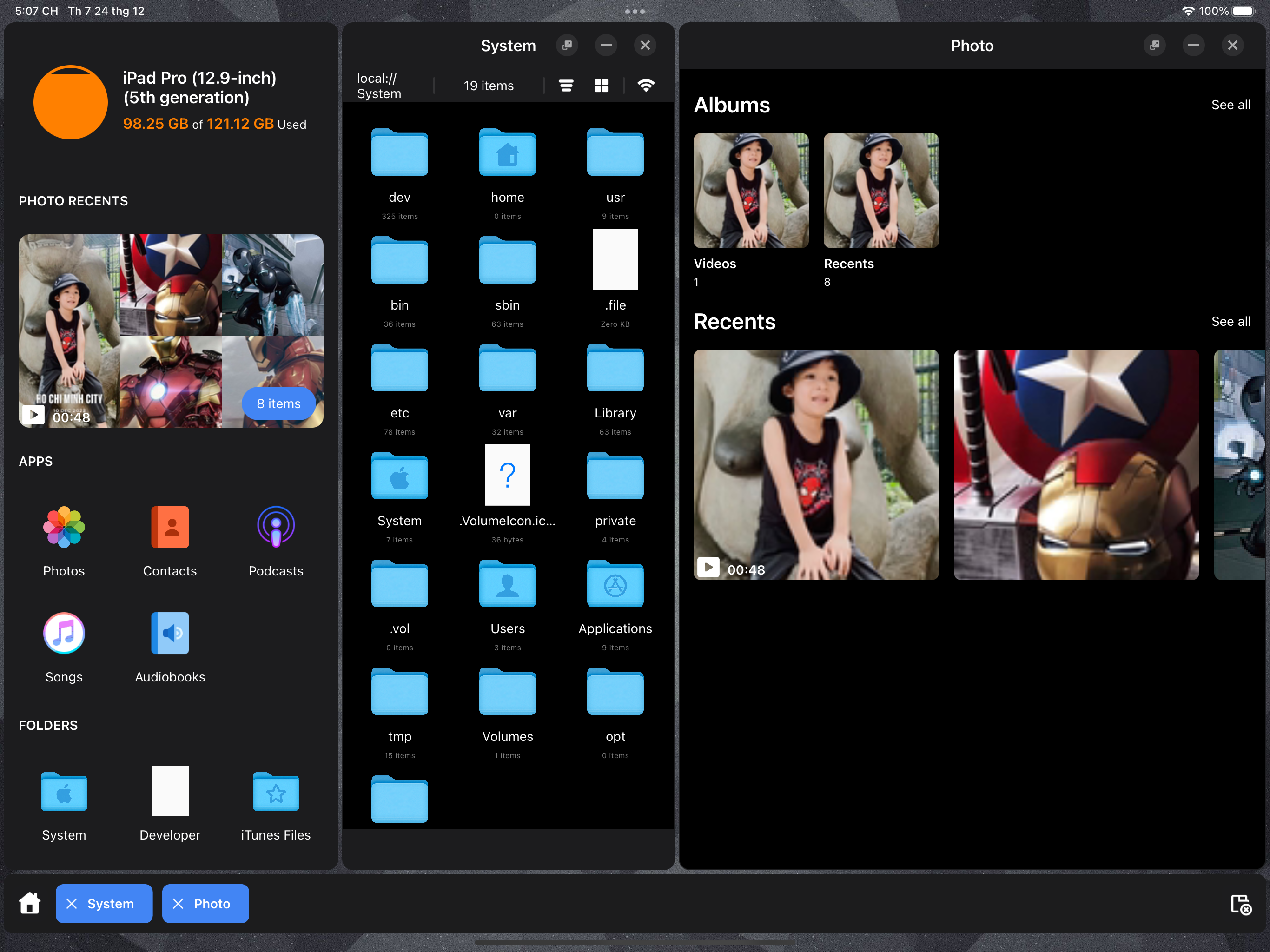
Task: Tap the status bar Wi-Fi indicator
Action: tap(1188, 11)
